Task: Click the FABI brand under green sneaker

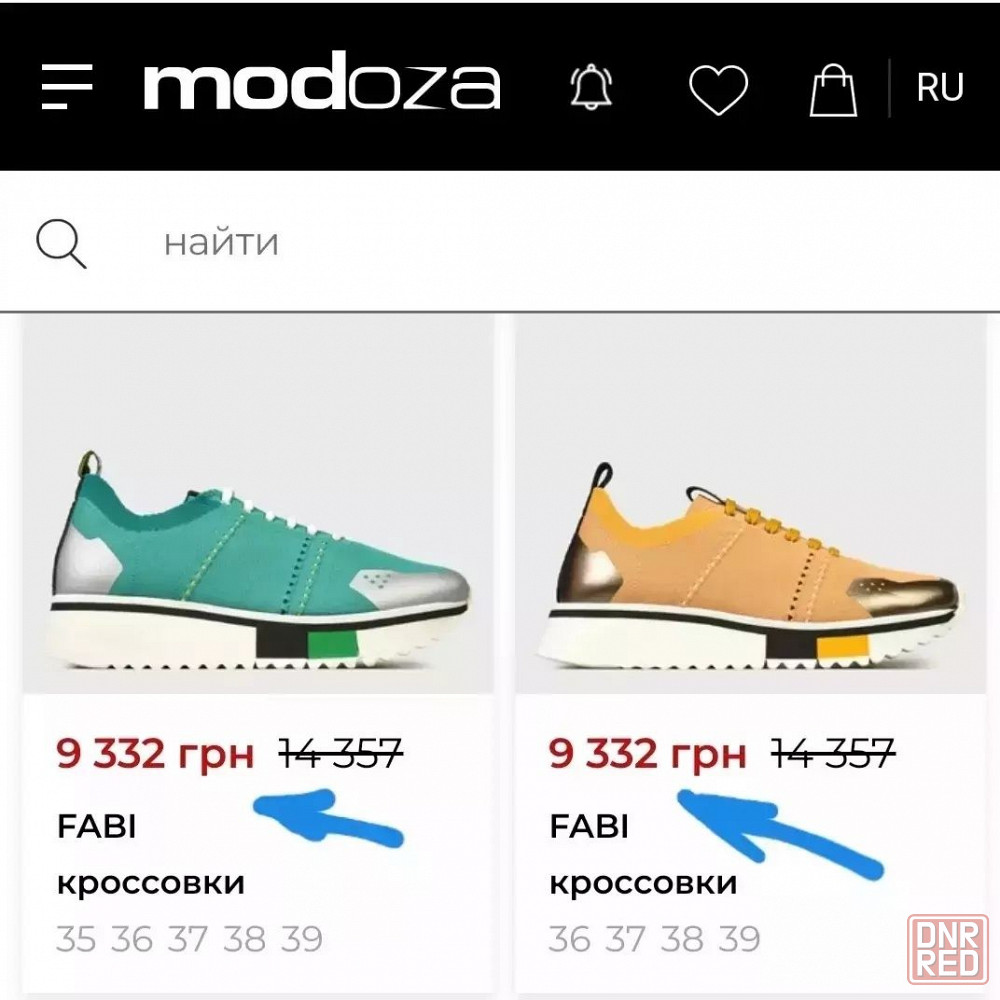Action: pos(97,827)
